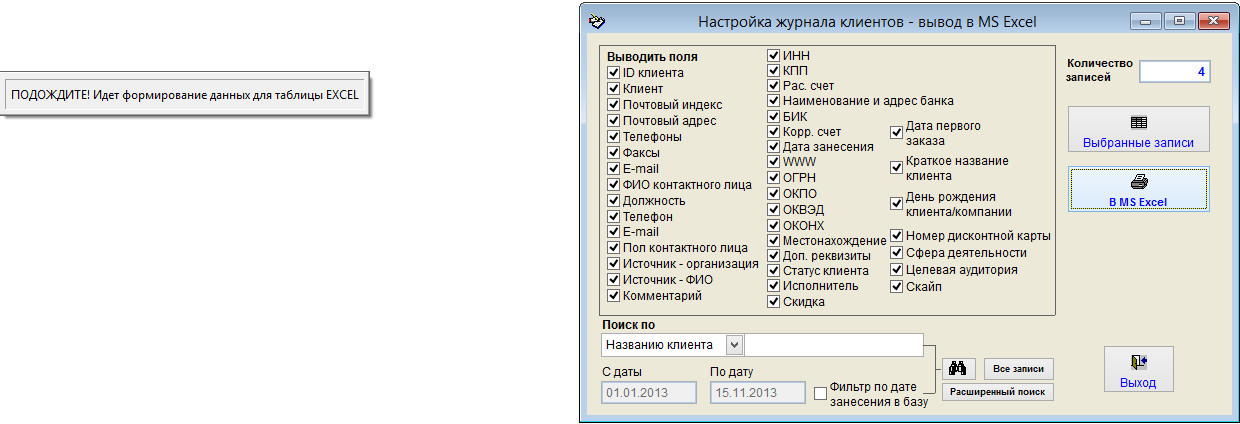Uncheck ОГРН checkbox

[x=774, y=177]
